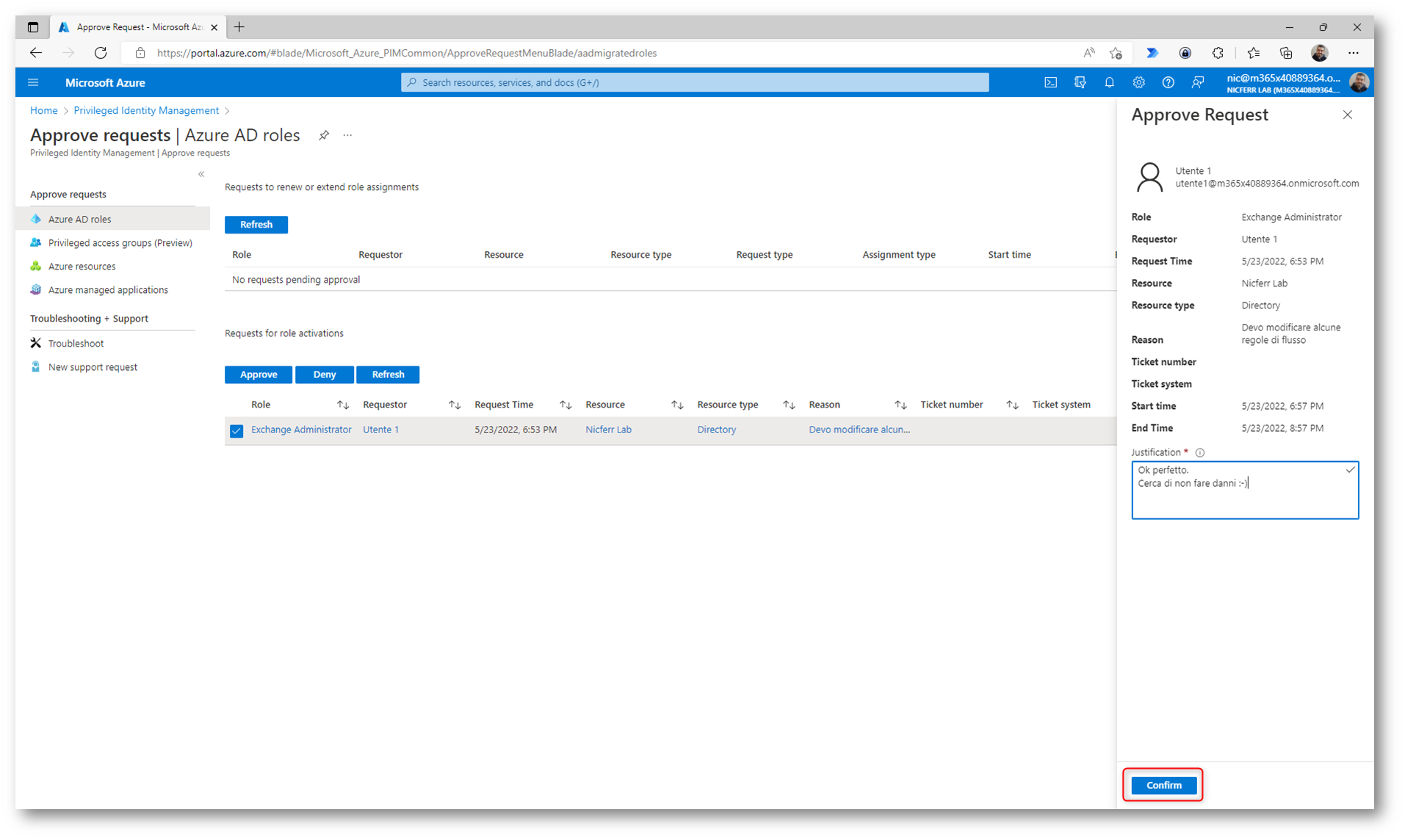Reload the page with browser refresh
The image size is (1405, 840).
click(x=101, y=53)
